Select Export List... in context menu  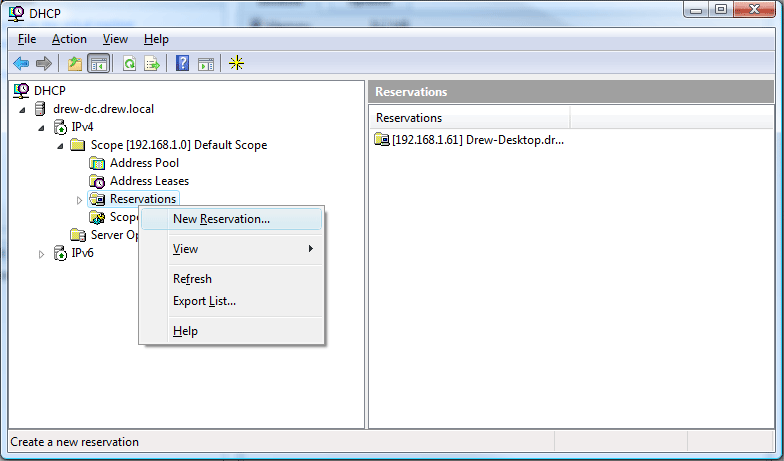pos(204,301)
